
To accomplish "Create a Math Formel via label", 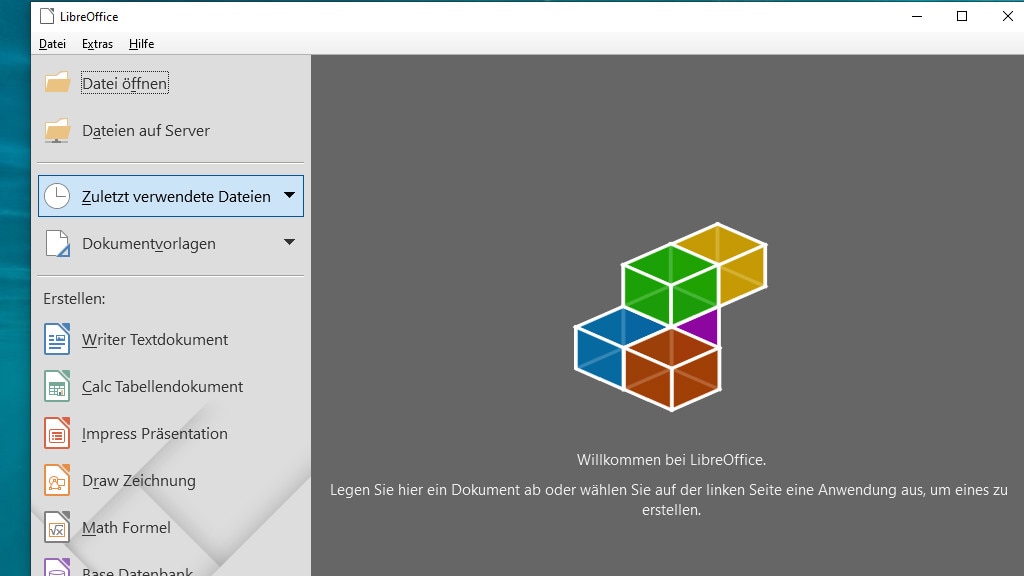I will pos(126,528).
